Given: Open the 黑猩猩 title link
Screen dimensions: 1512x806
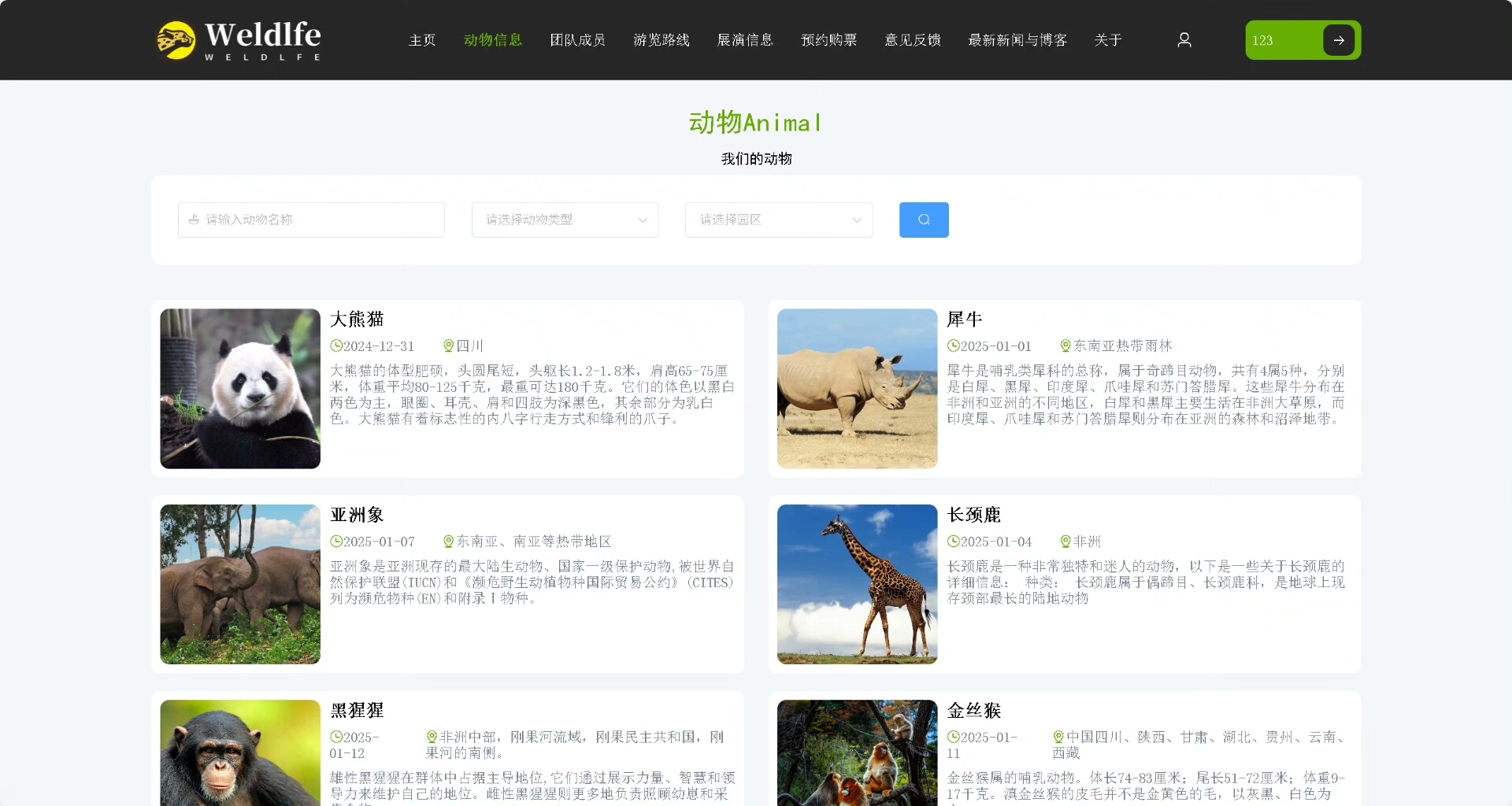Looking at the screenshot, I should pos(357,710).
